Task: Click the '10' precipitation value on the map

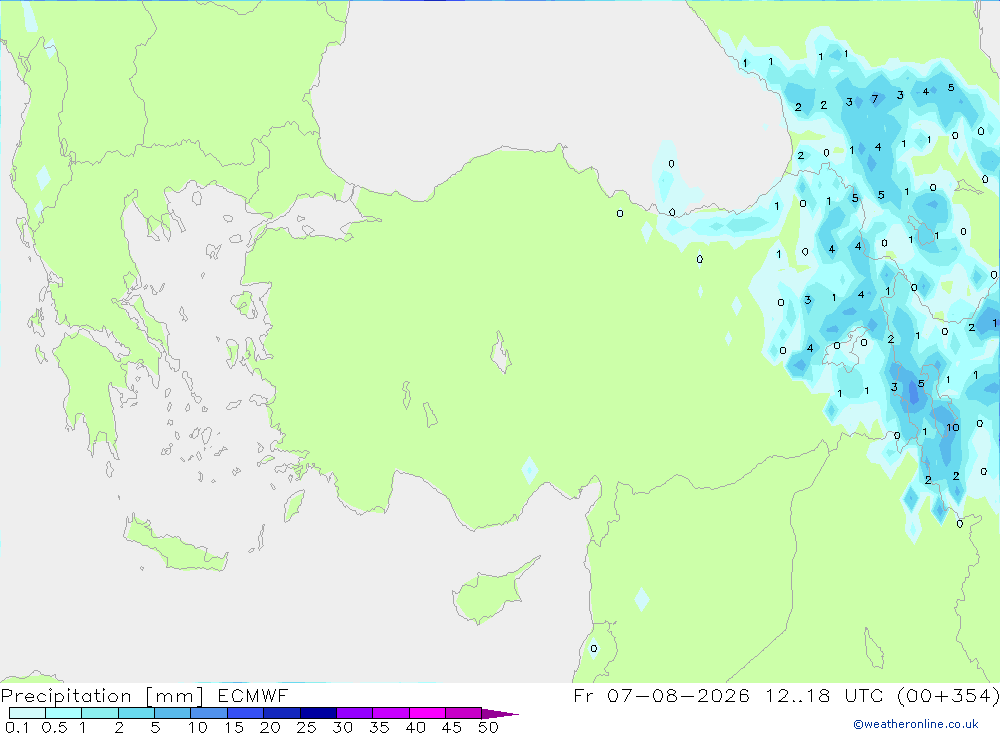Action: coord(952,427)
